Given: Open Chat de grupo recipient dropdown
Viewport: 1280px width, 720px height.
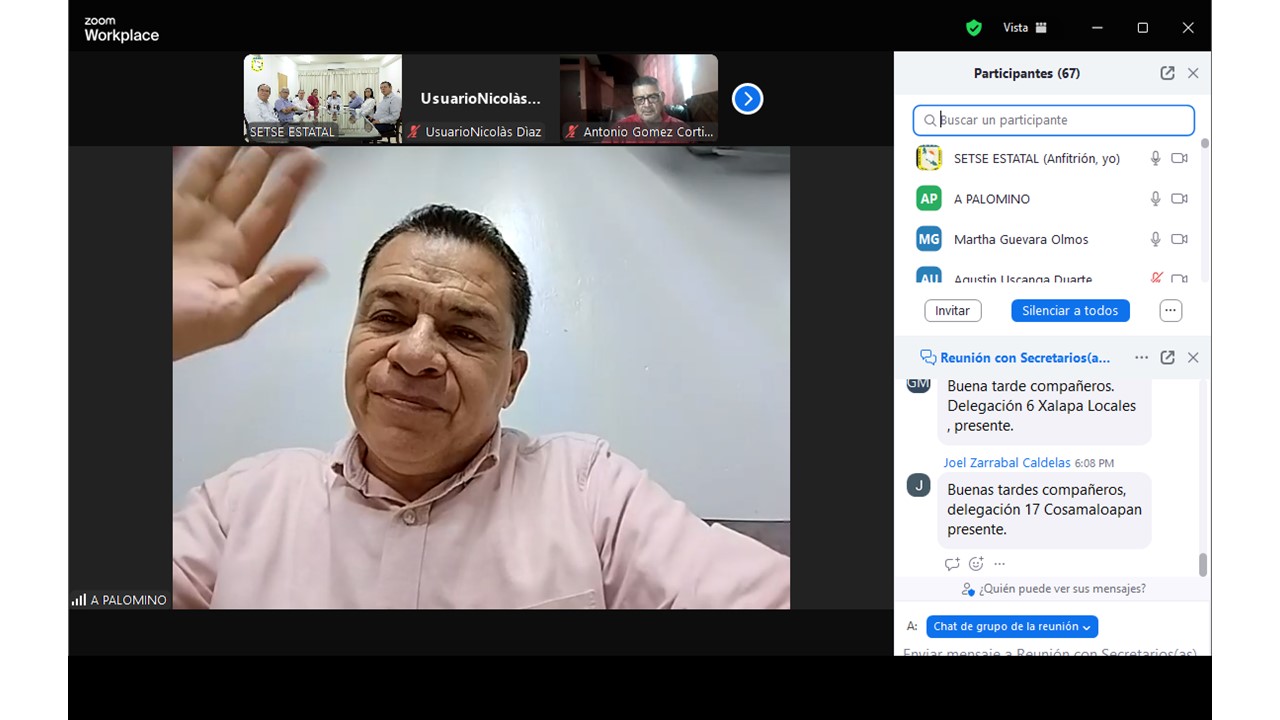Looking at the screenshot, I should click(x=1012, y=627).
